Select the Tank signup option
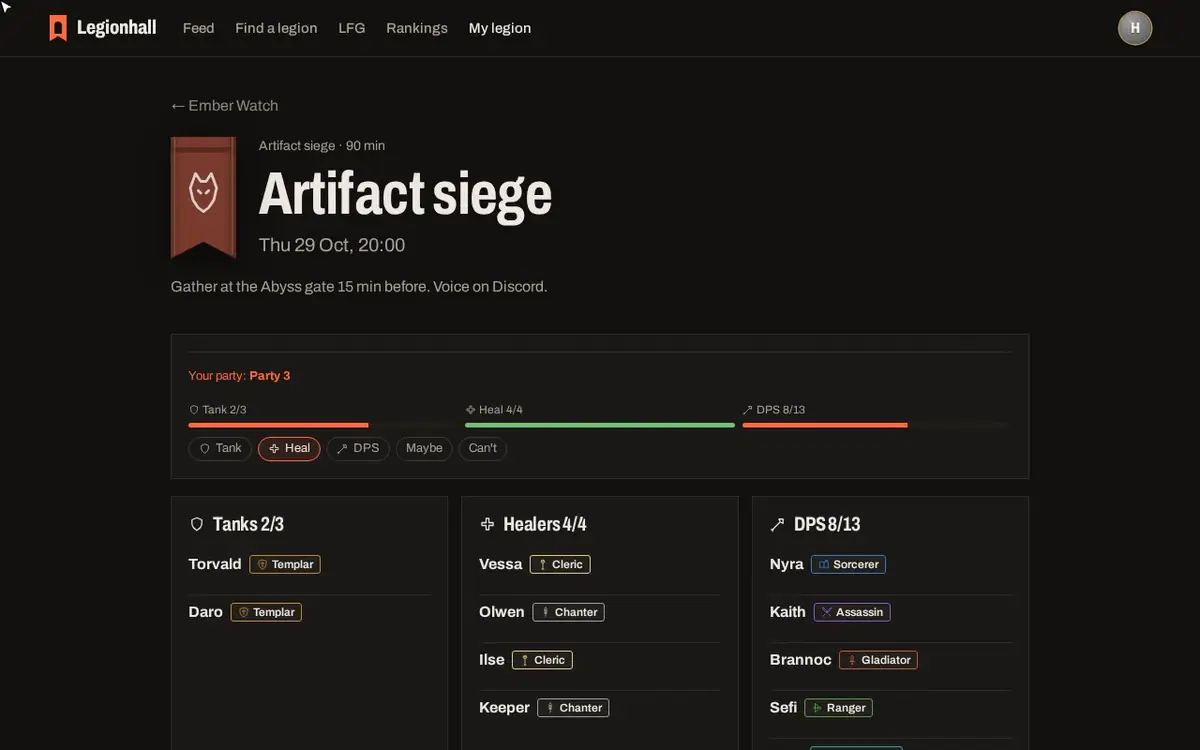1200x750 pixels. [x=220, y=448]
